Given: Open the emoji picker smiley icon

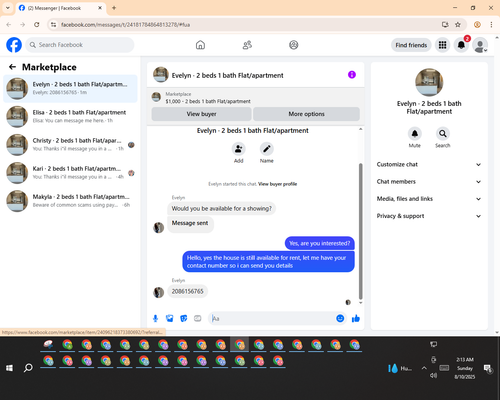Looking at the screenshot, I should click(340, 318).
